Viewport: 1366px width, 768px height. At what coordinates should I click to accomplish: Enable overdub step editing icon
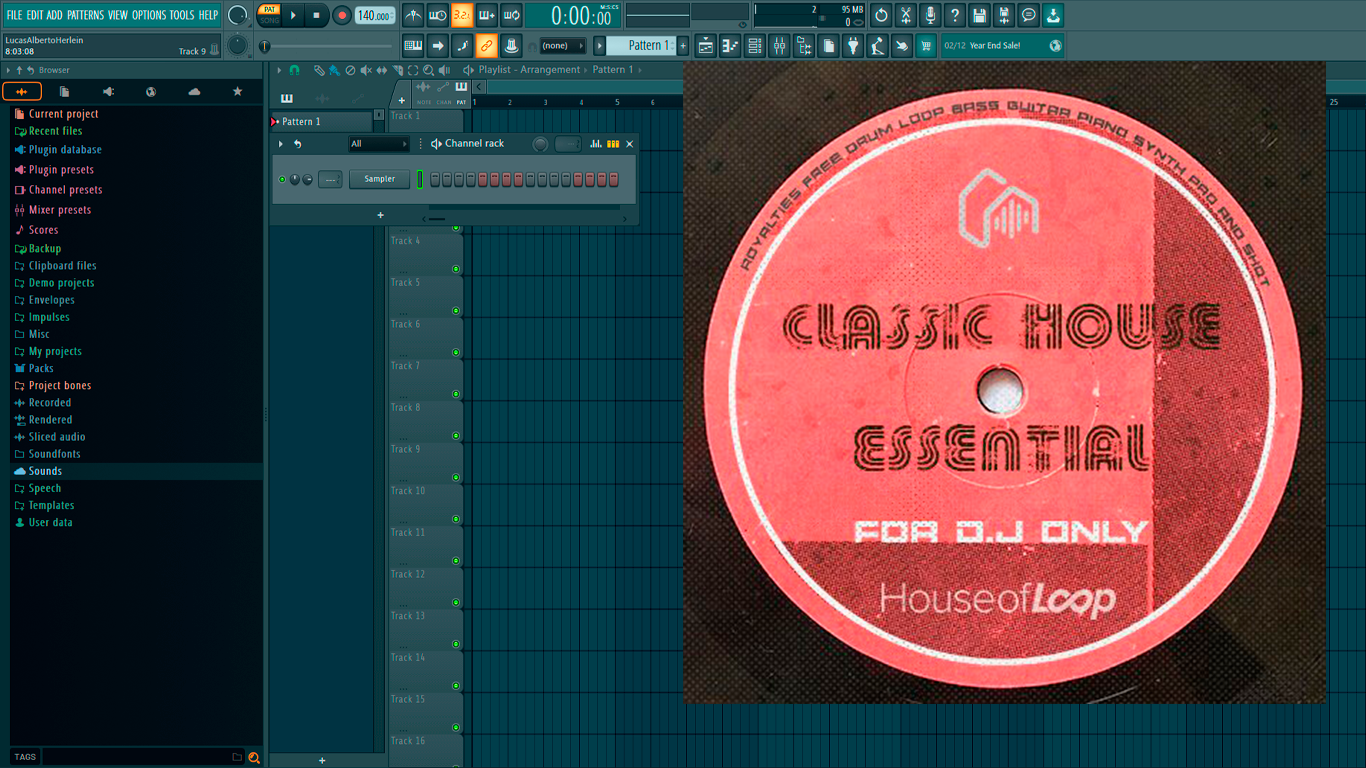tap(487, 15)
